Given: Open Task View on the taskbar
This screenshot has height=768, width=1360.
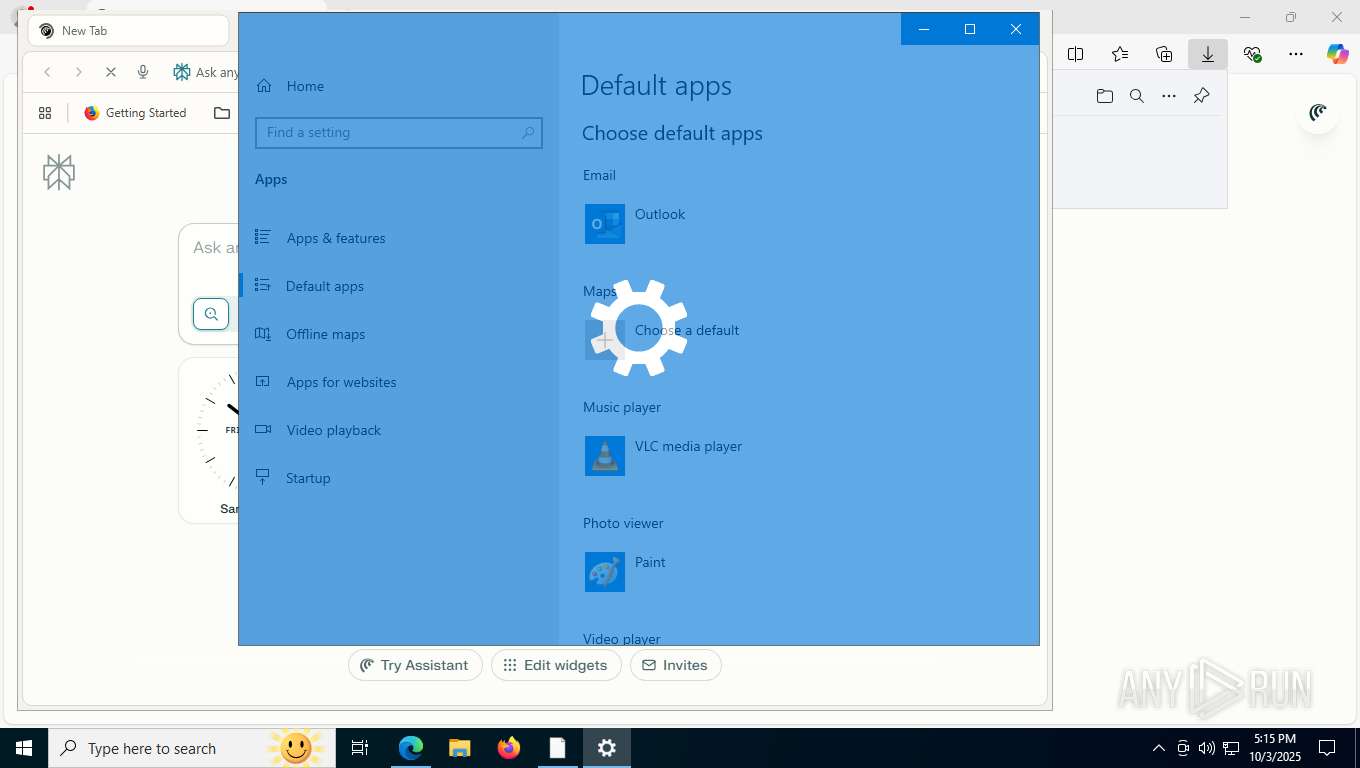Looking at the screenshot, I should pyautogui.click(x=360, y=748).
